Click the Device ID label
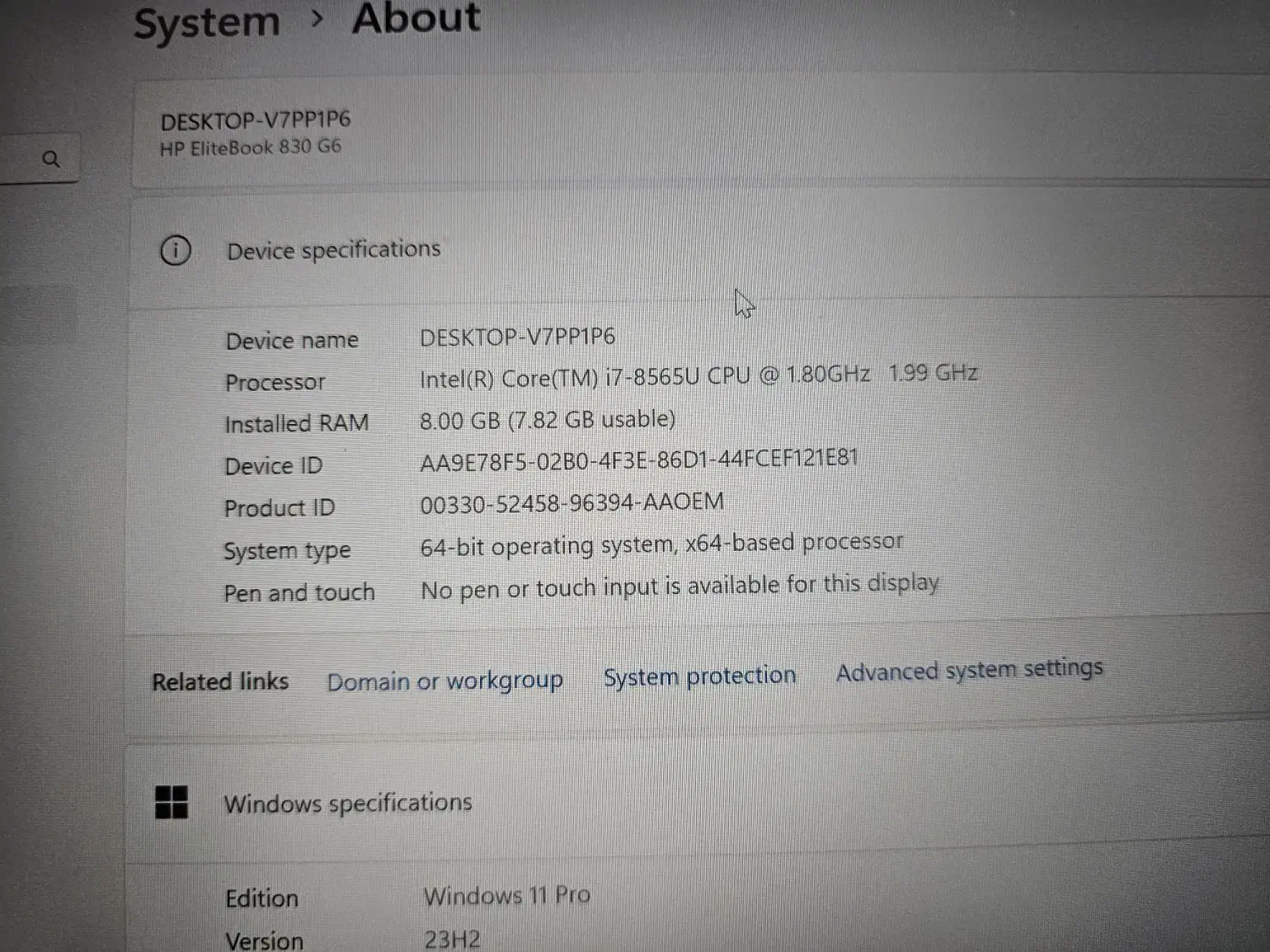 click(x=273, y=465)
